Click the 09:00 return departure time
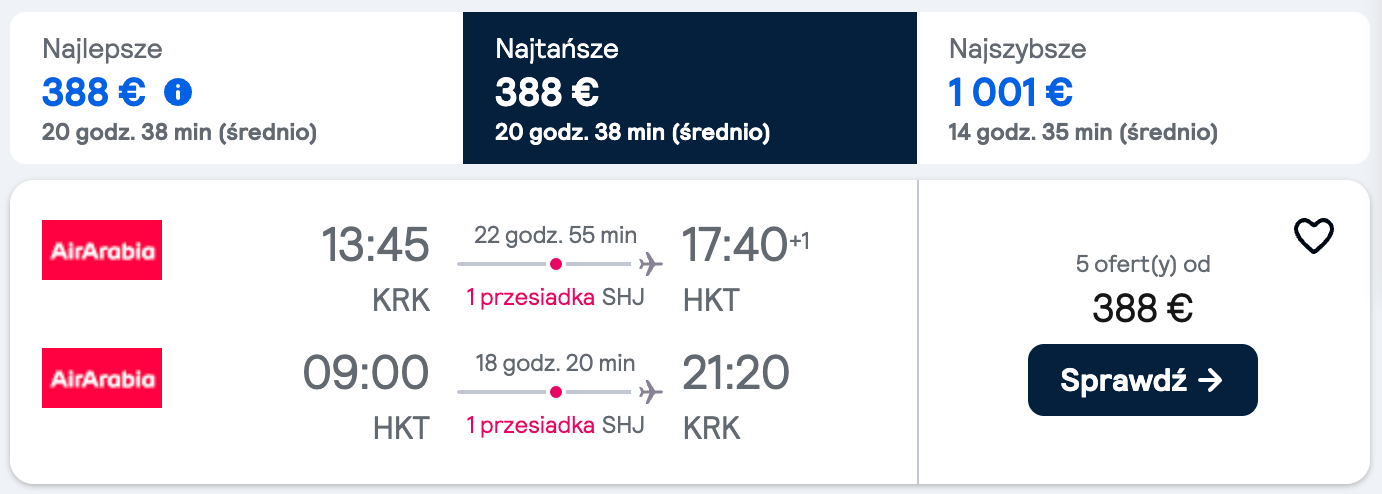Screen dimensions: 1382x494 [x=366, y=373]
